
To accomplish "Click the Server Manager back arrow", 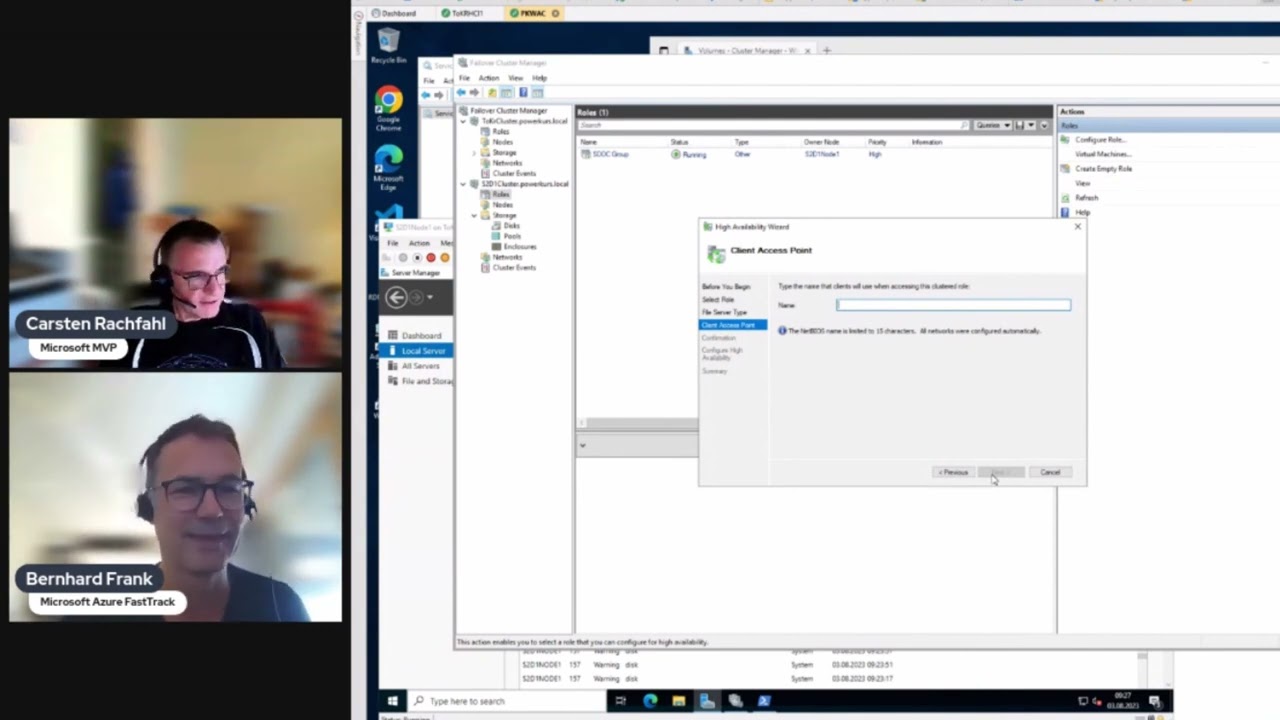I will [x=396, y=297].
